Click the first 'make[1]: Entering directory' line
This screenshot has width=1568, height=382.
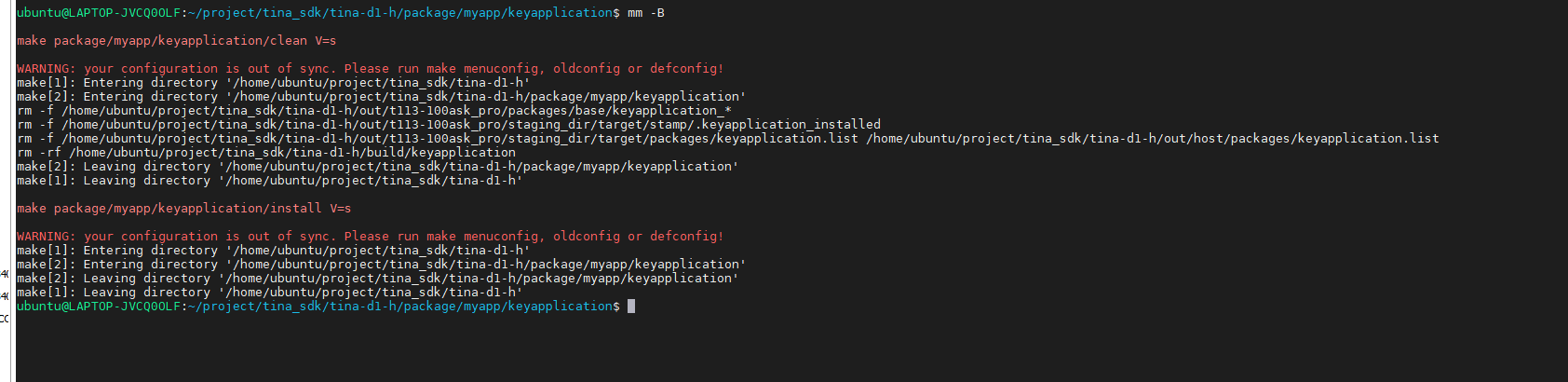(x=274, y=82)
